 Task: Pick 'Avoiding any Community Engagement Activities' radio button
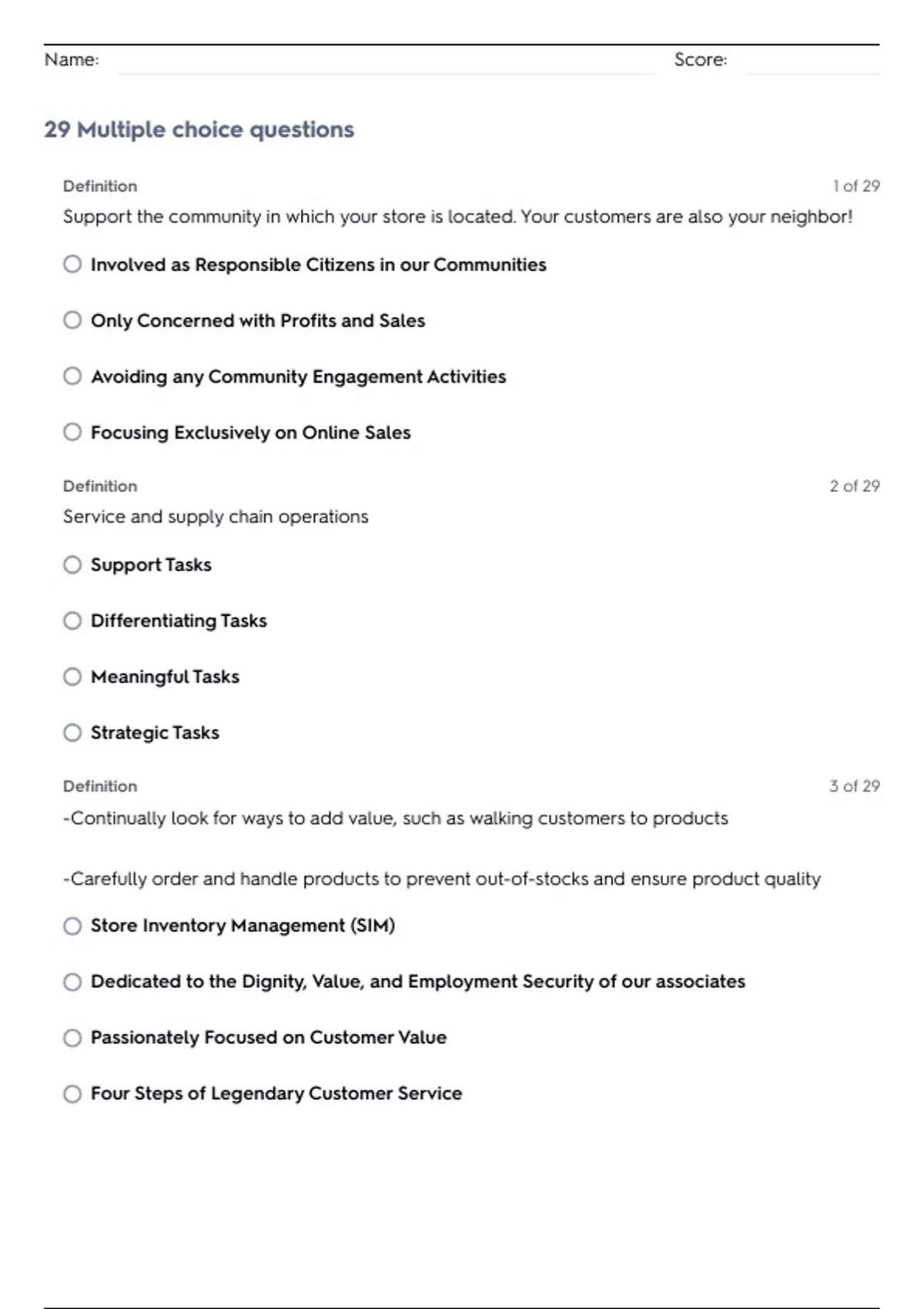[72, 377]
